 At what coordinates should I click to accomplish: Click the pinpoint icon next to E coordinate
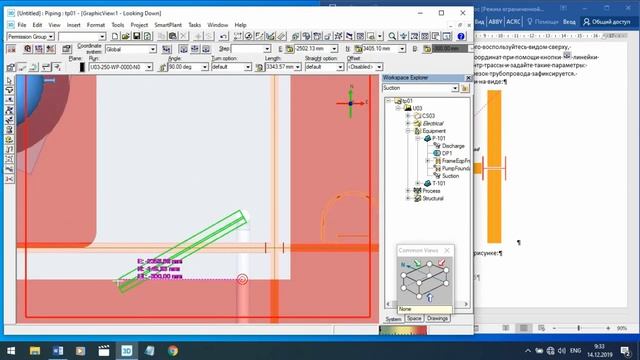click(x=289, y=49)
